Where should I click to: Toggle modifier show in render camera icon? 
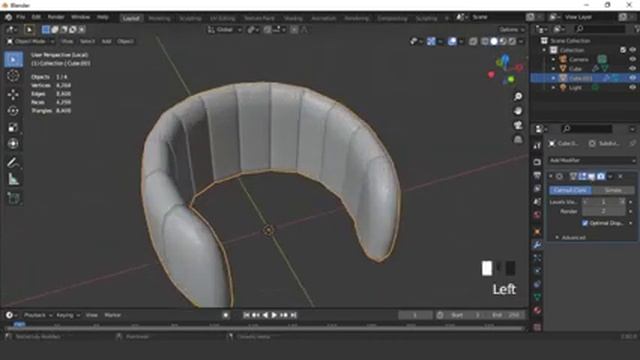[x=601, y=176]
